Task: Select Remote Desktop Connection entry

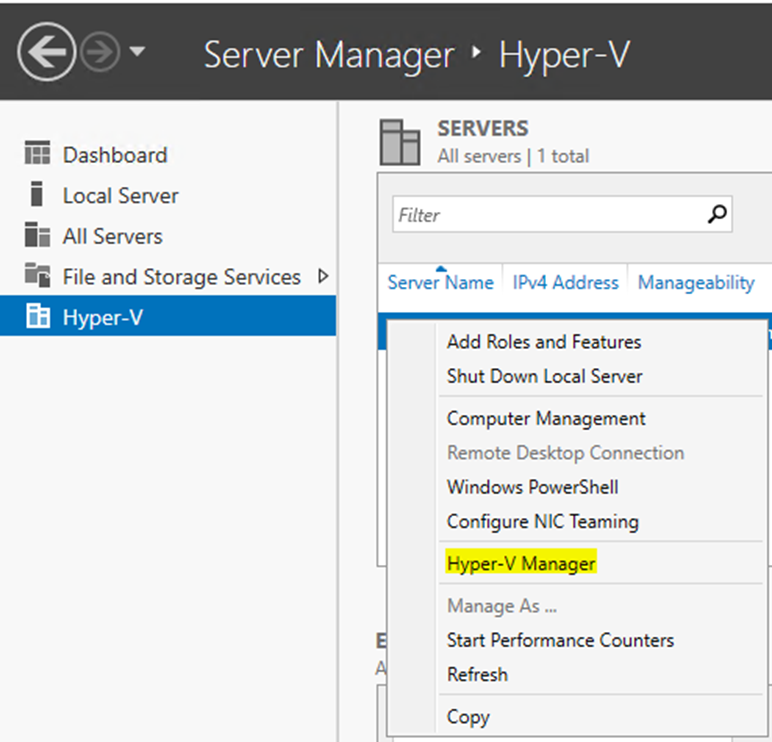Action: 566,453
